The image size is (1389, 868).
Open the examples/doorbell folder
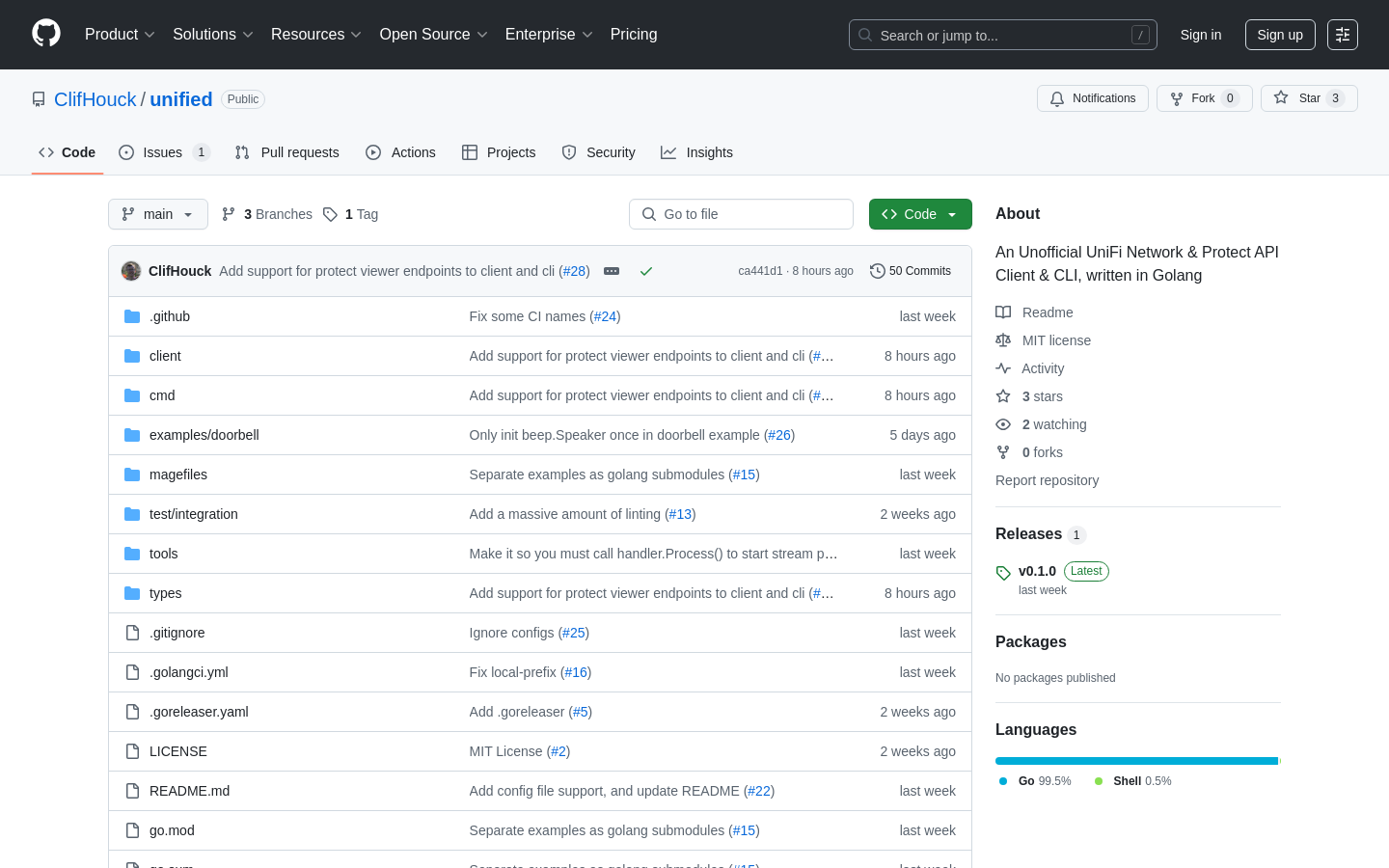coord(204,435)
